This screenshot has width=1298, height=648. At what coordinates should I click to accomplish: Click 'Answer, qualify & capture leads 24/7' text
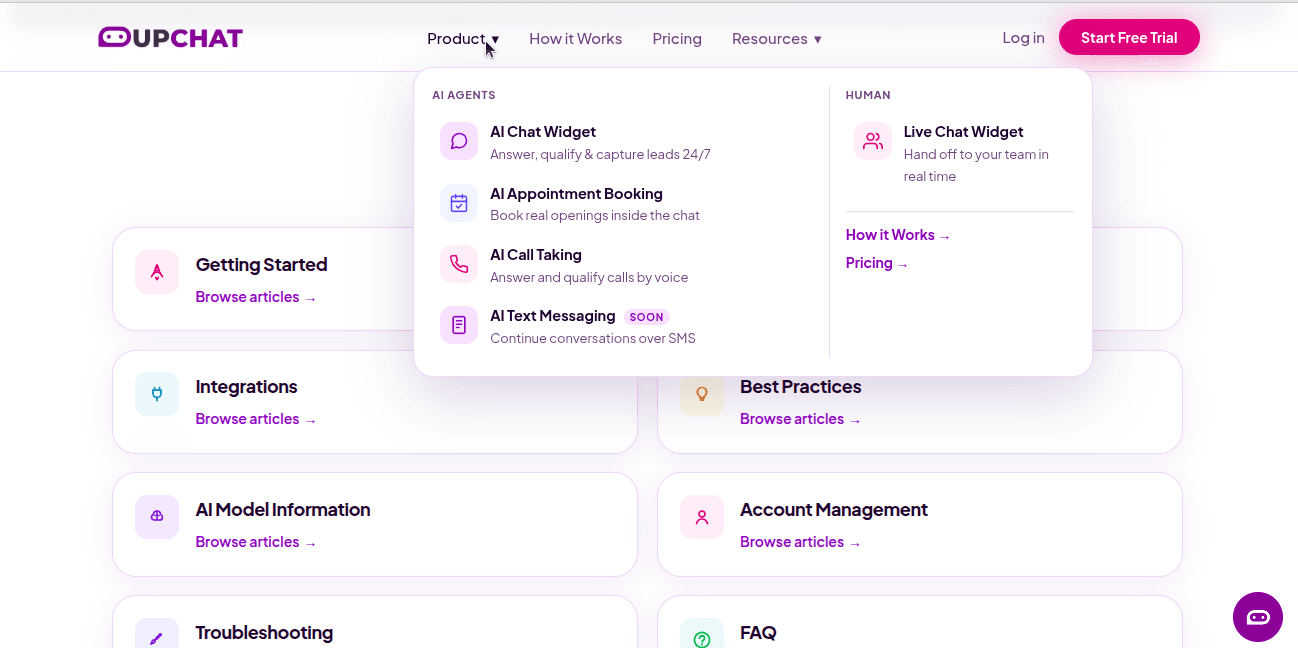click(600, 154)
